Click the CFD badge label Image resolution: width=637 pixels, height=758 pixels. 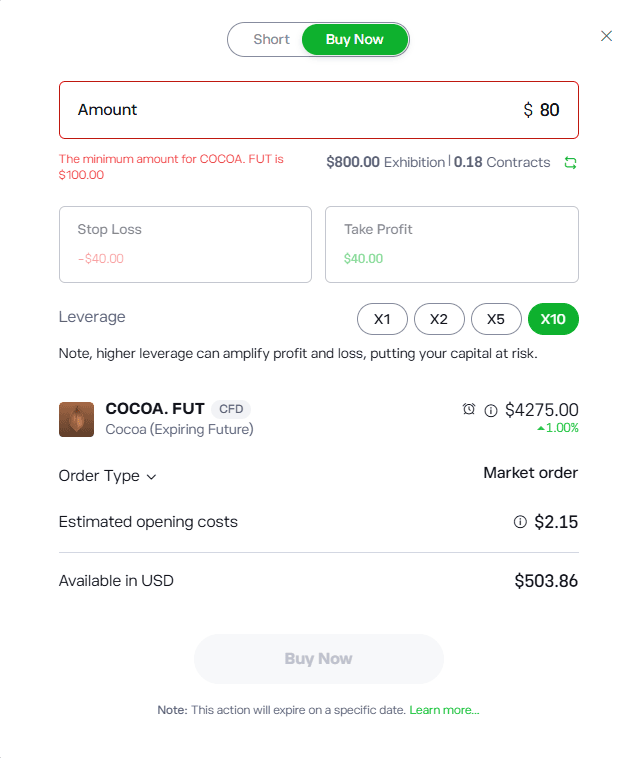coord(231,408)
